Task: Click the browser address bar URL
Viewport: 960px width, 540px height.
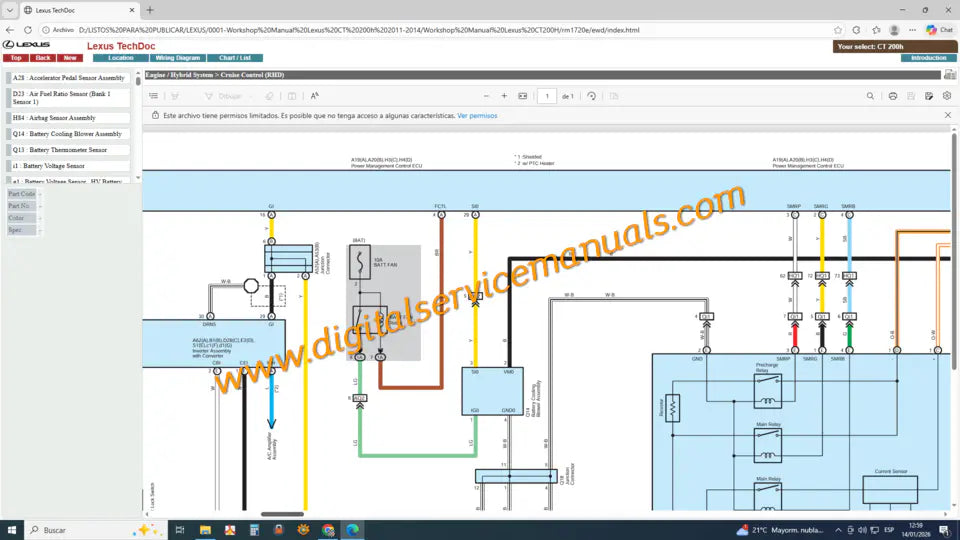Action: [359, 29]
